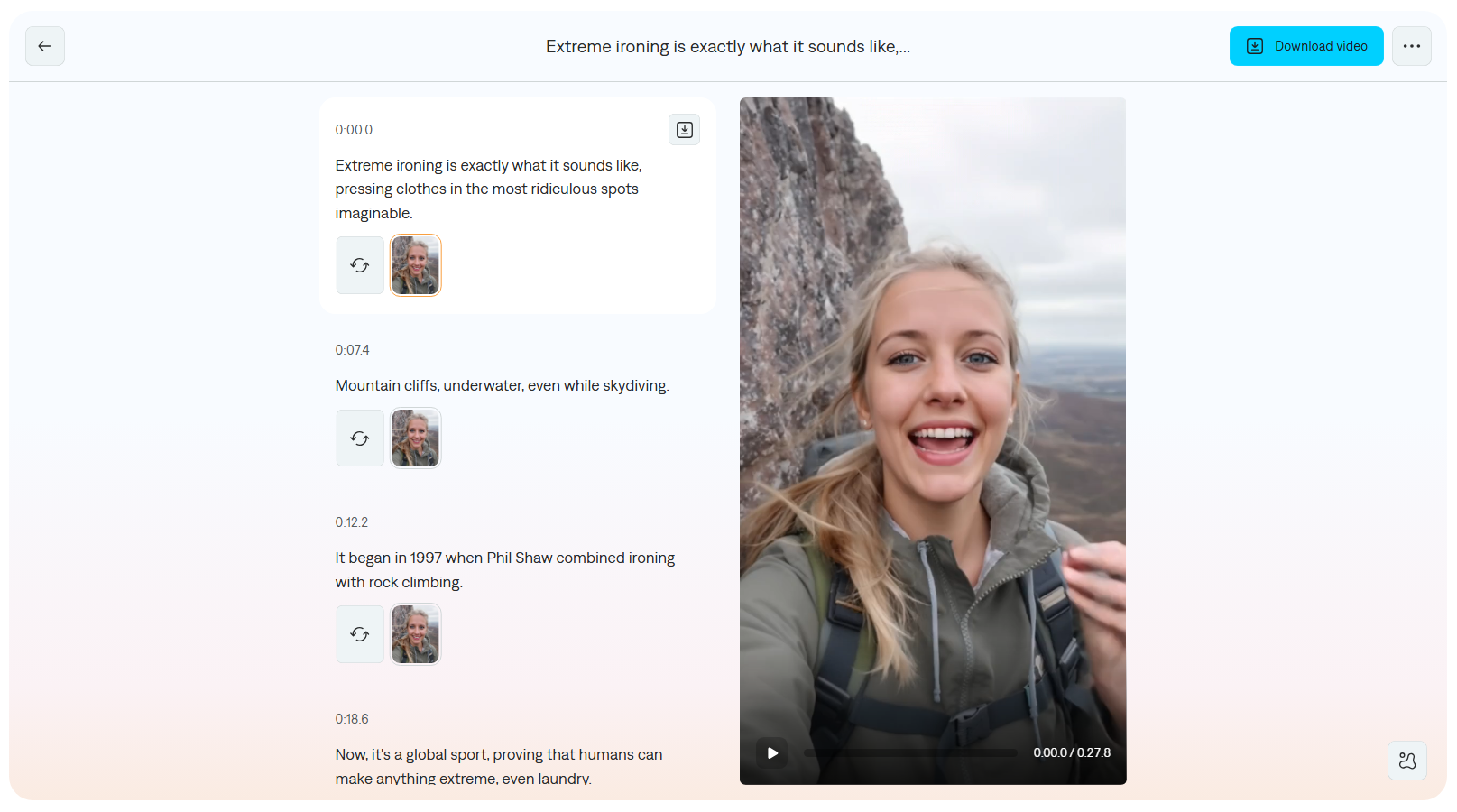
Task: Download the full video
Action: (x=1305, y=46)
